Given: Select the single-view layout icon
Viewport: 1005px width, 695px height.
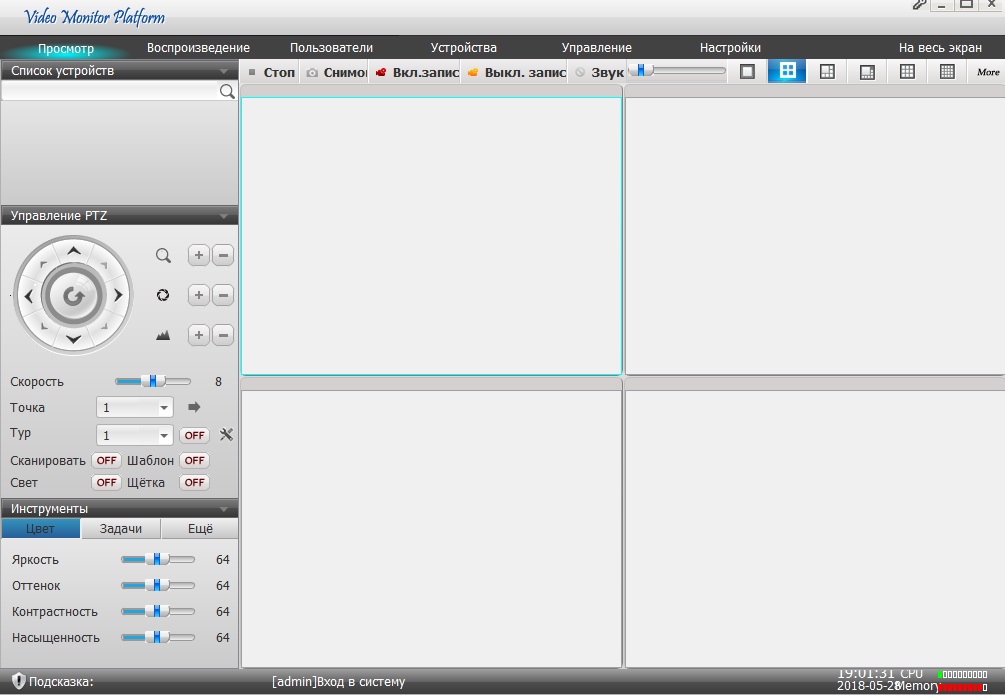Looking at the screenshot, I should click(747, 72).
